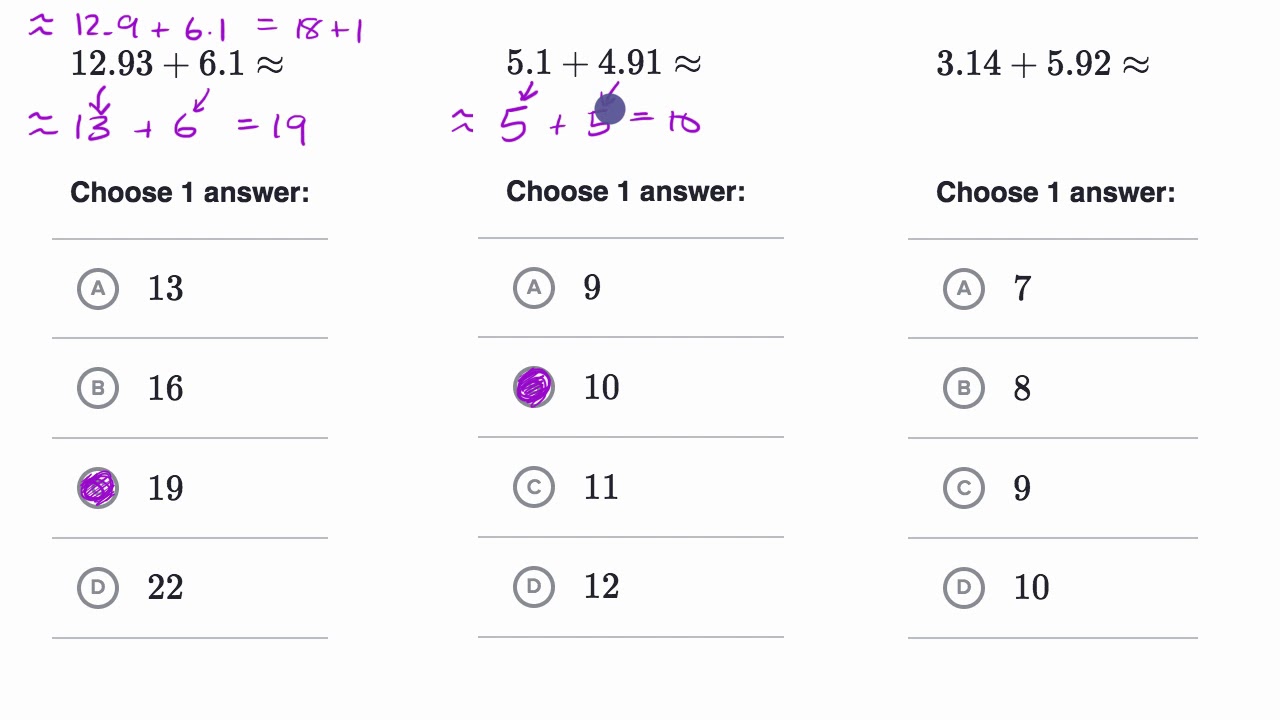The image size is (1280, 720).
Task: Select option D (10) for 3.14 + 5.92
Action: (x=964, y=587)
